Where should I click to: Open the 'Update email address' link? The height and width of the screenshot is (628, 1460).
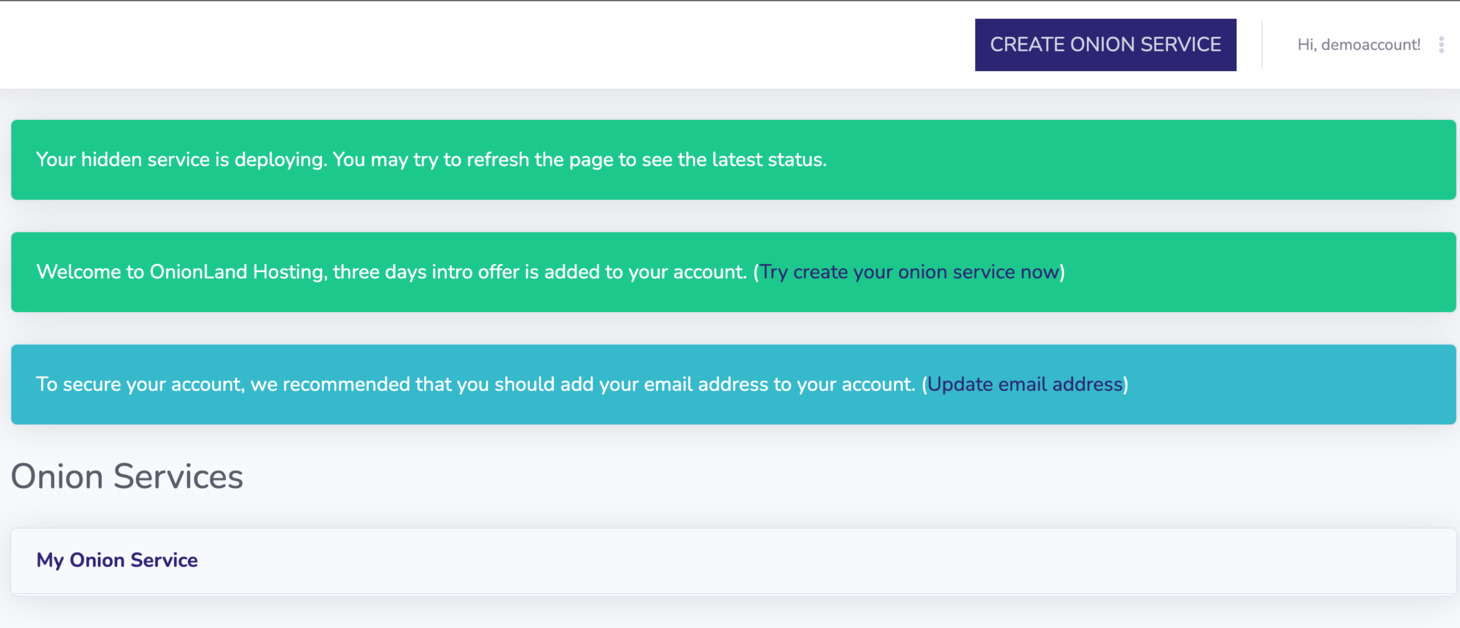(1025, 384)
